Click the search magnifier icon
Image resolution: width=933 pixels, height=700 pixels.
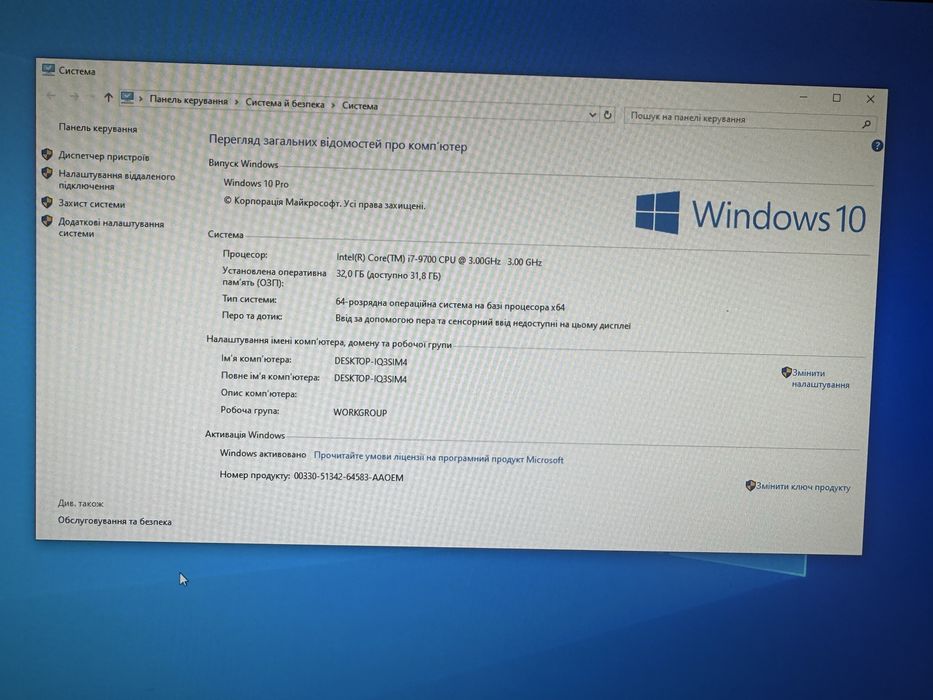pyautogui.click(x=866, y=124)
